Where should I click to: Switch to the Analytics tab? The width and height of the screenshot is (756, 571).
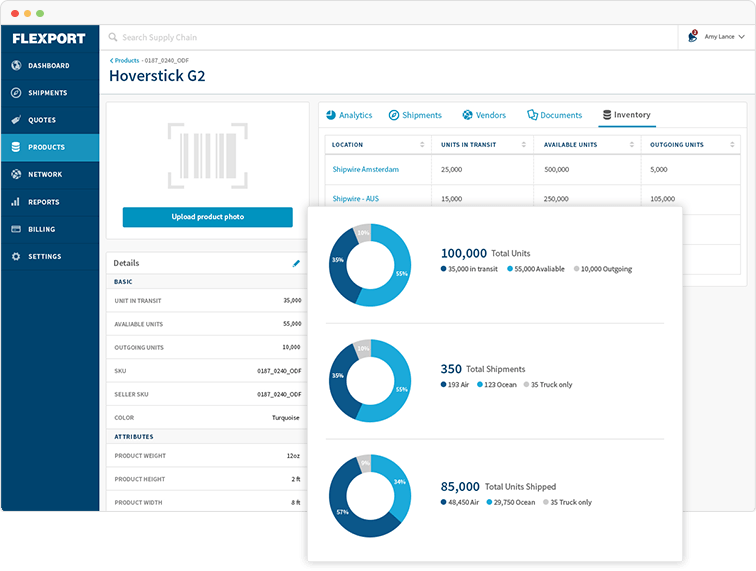[x=350, y=115]
